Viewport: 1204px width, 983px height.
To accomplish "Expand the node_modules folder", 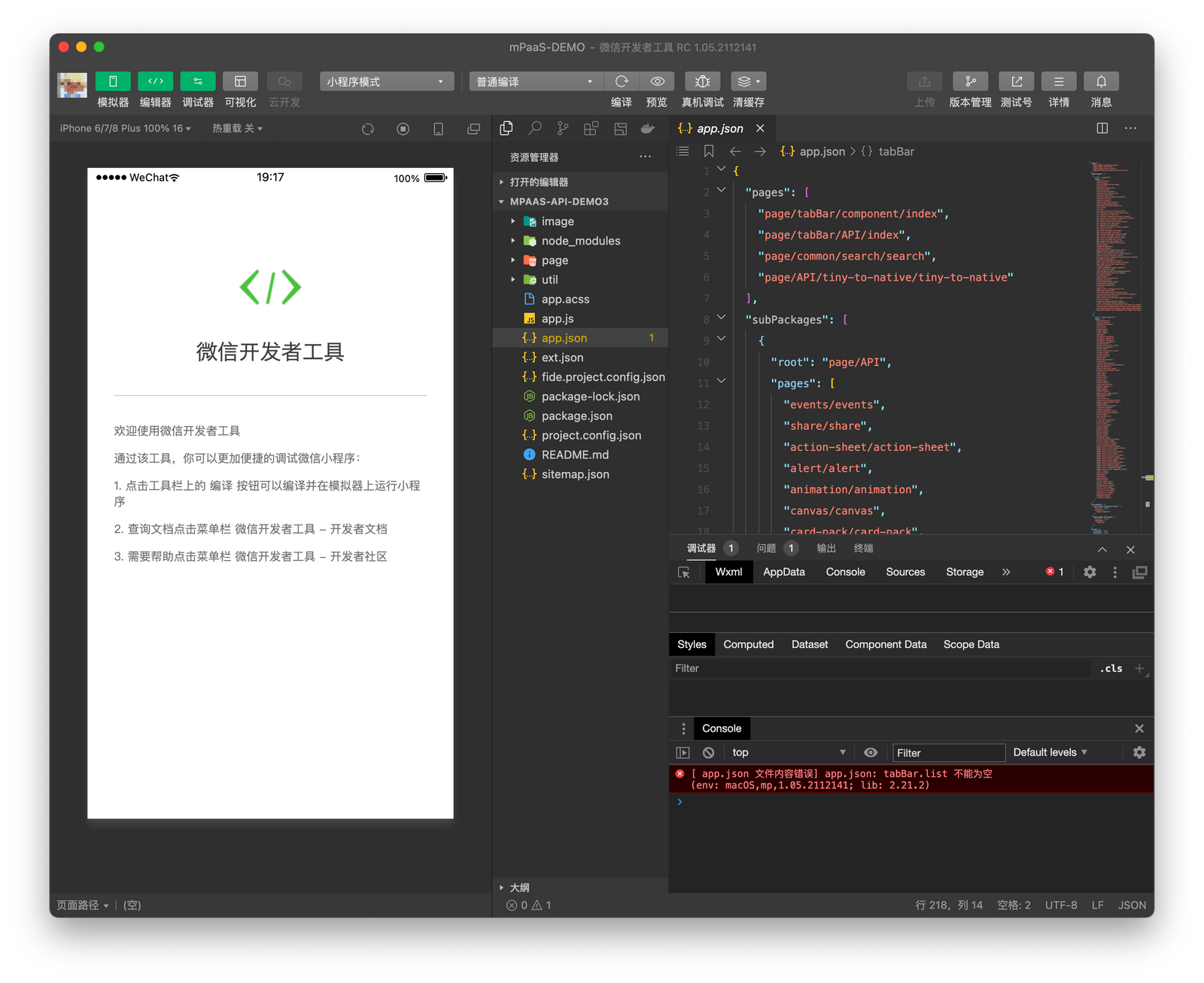I will pos(580,241).
